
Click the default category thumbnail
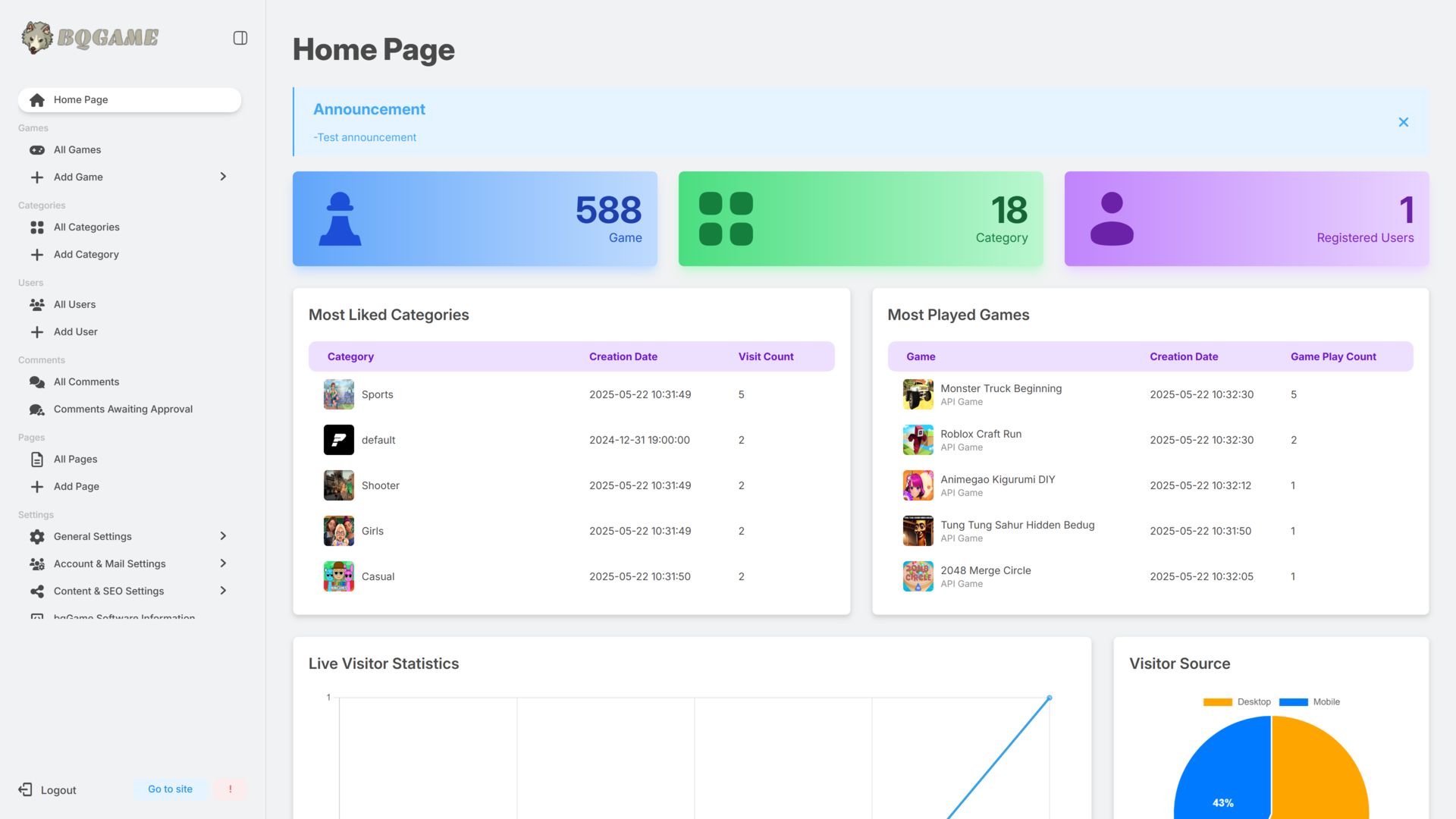pos(339,440)
